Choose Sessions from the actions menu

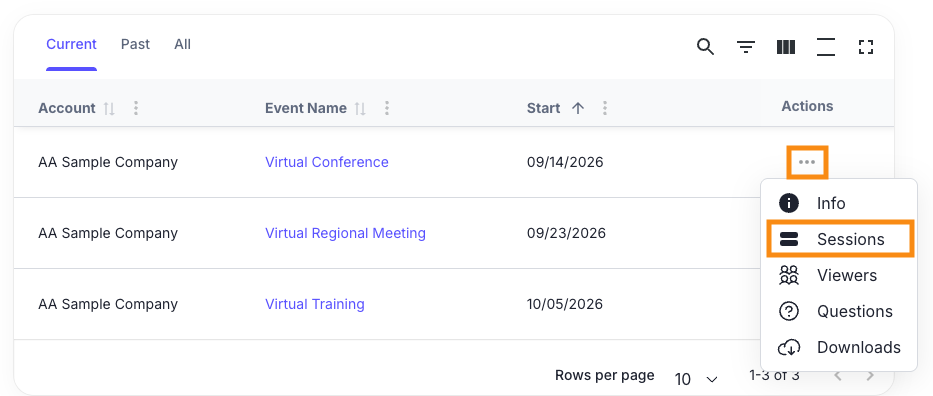pyautogui.click(x=839, y=239)
